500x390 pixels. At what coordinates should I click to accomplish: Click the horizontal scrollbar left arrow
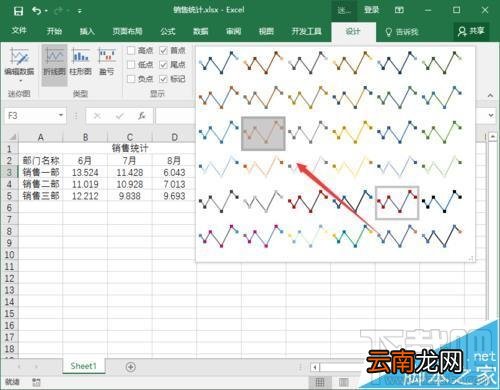pyautogui.click(x=315, y=367)
